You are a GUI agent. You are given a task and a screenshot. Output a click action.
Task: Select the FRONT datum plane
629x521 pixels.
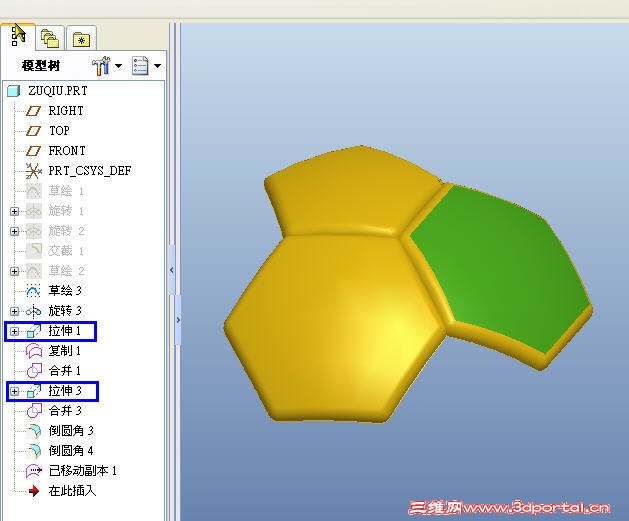click(67, 151)
